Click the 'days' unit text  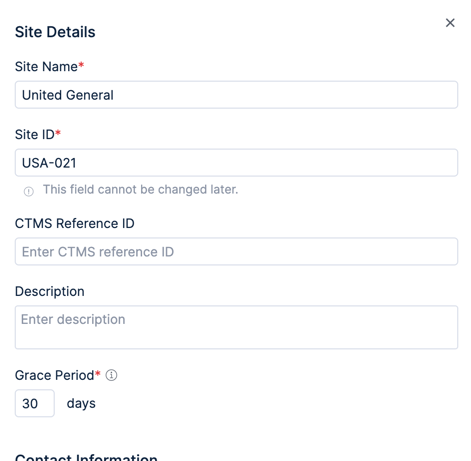point(81,403)
